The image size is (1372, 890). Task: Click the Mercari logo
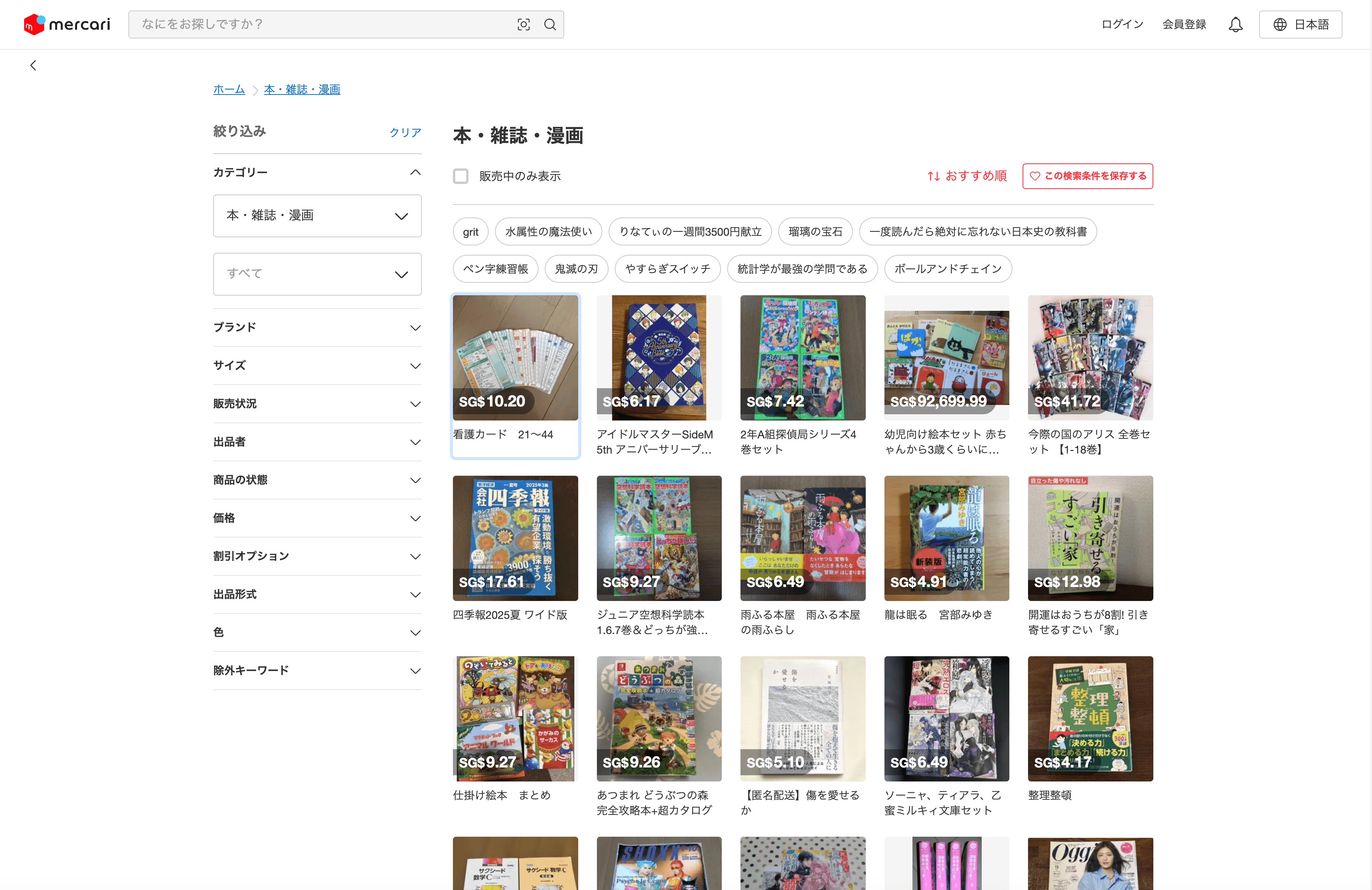67,24
